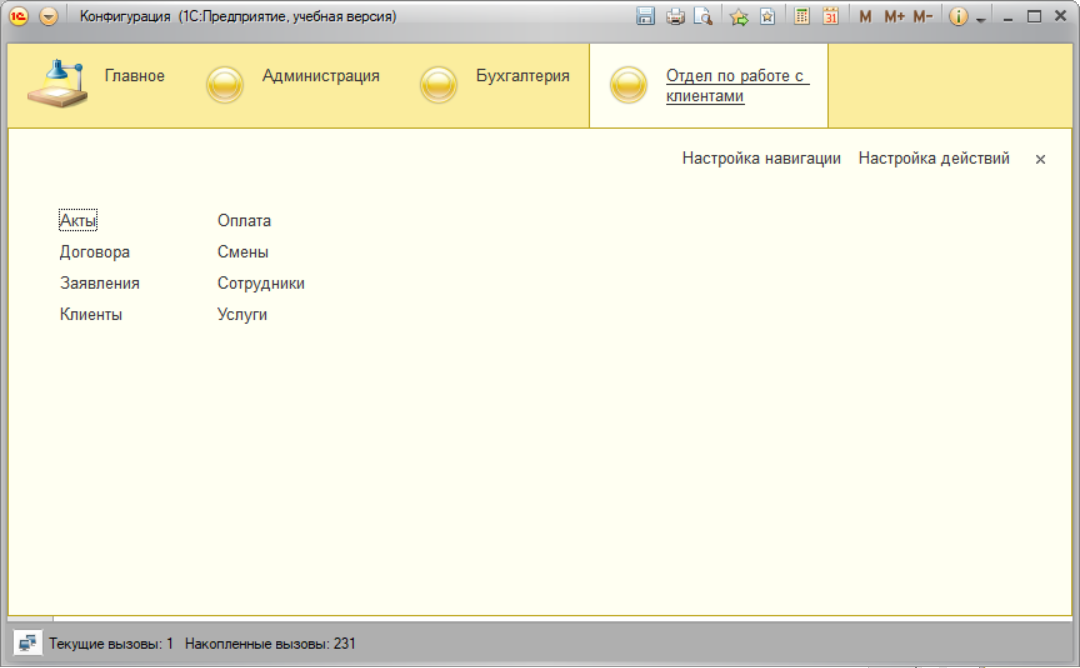The image size is (1080, 668).
Task: Open the Calendar icon showing 31
Action: 831,17
